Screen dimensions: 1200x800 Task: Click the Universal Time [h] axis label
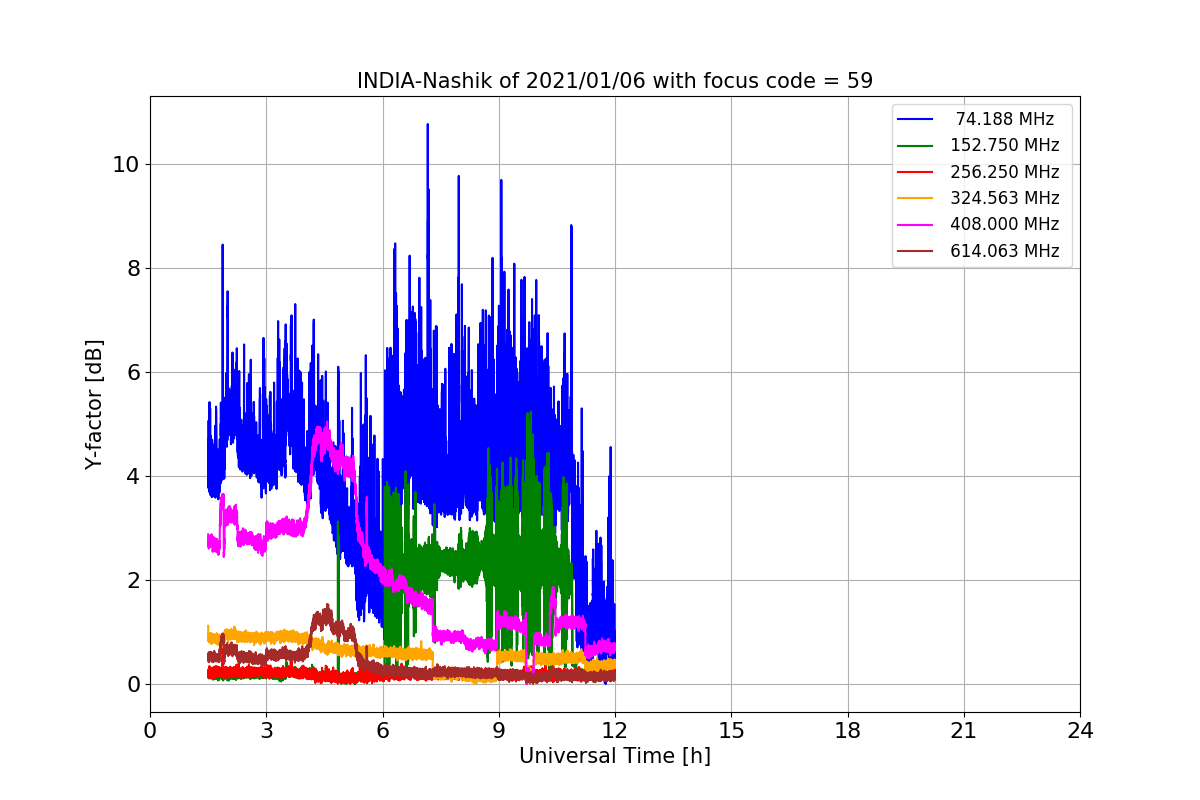(x=615, y=757)
